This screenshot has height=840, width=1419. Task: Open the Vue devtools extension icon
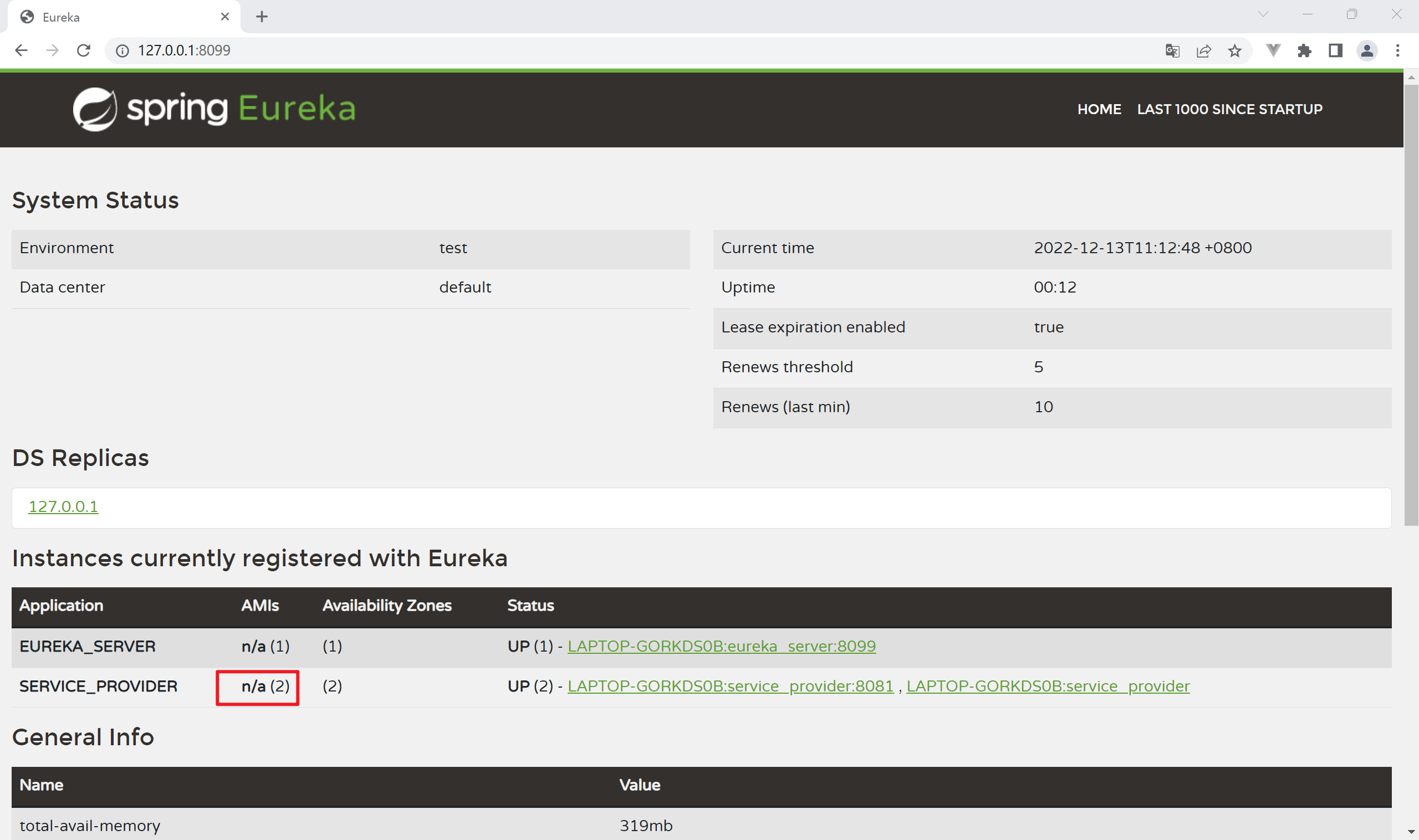(1273, 50)
